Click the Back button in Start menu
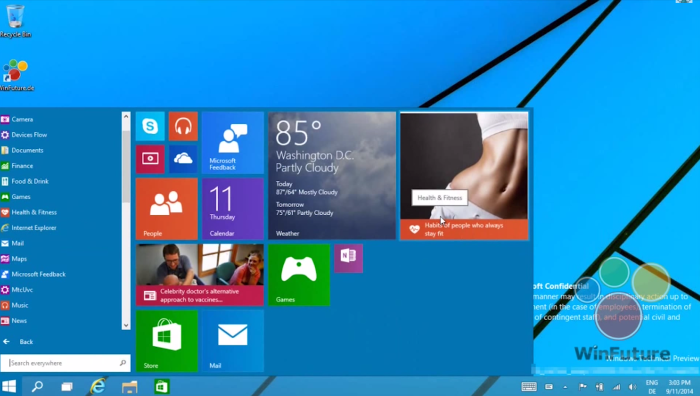This screenshot has width=700, height=396. [18, 342]
